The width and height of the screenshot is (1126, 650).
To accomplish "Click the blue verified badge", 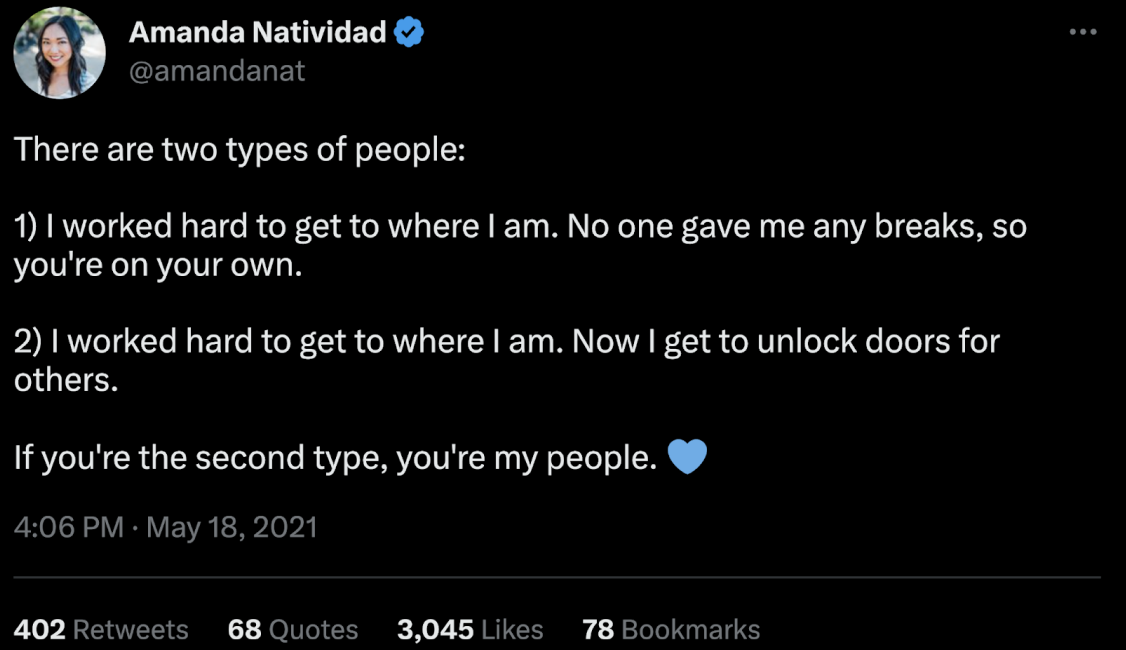I will (409, 33).
